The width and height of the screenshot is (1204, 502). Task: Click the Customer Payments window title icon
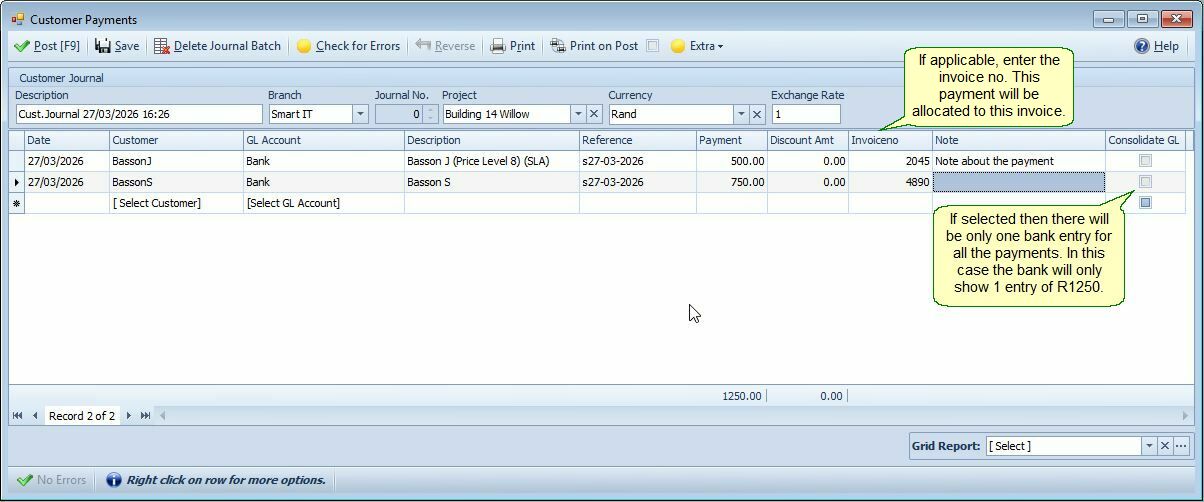(17, 19)
